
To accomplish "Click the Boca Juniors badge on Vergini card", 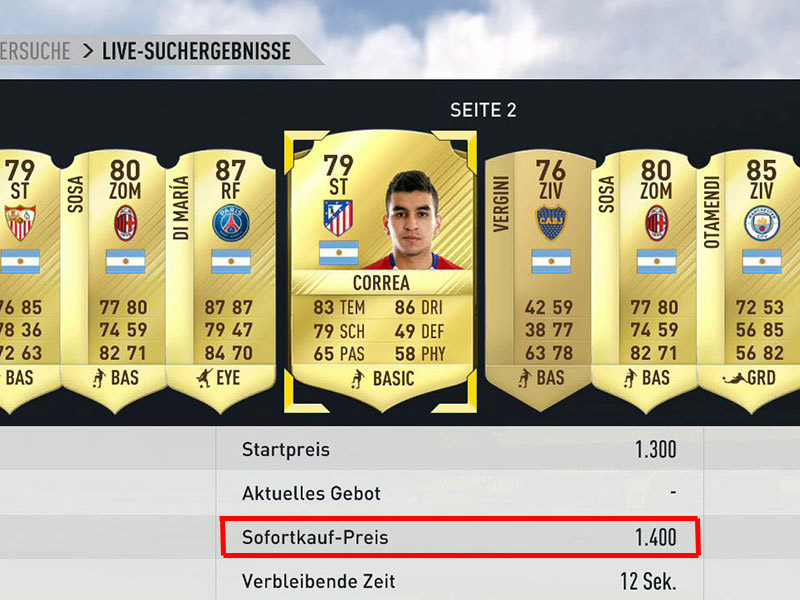I will point(551,223).
